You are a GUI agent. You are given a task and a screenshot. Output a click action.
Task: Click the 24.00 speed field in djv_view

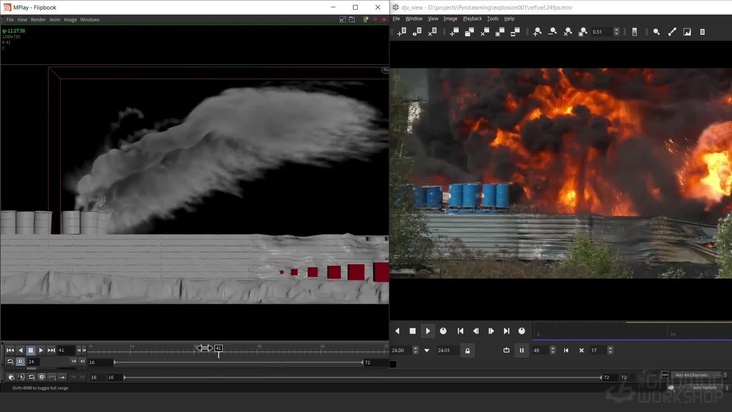401,350
